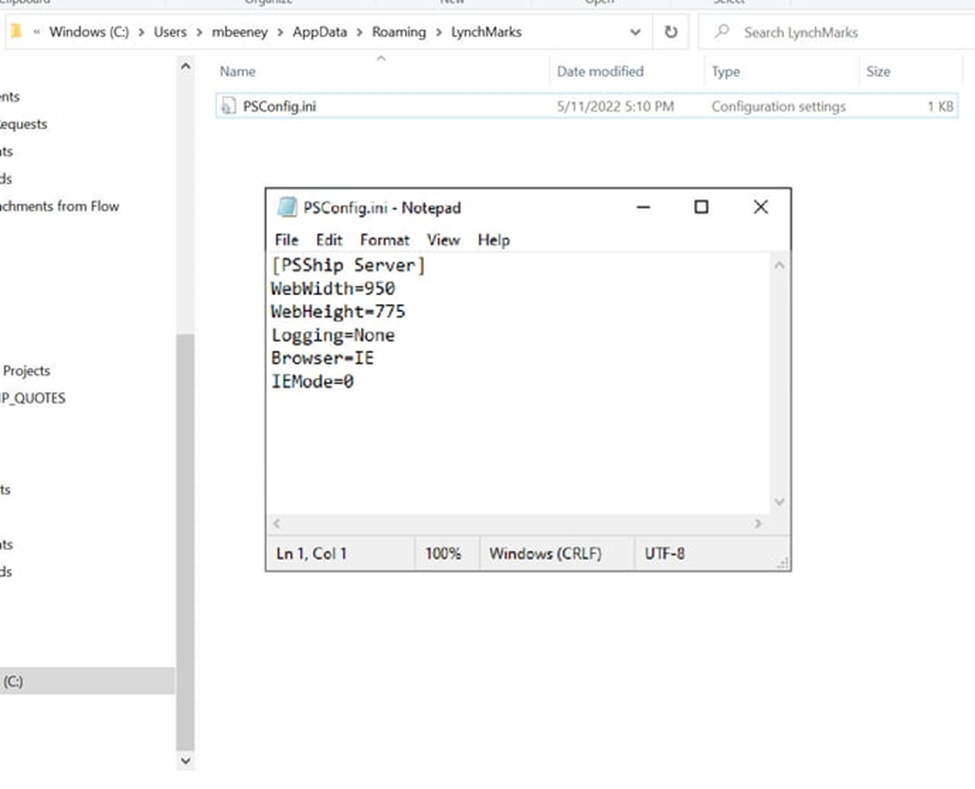The image size is (975, 789).
Task: Open the address bar history dropdown
Action: 635,31
